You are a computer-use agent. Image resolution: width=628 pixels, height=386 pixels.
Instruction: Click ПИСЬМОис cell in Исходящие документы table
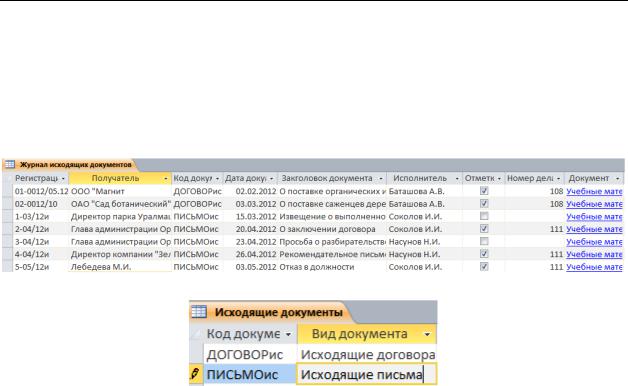click(x=250, y=374)
